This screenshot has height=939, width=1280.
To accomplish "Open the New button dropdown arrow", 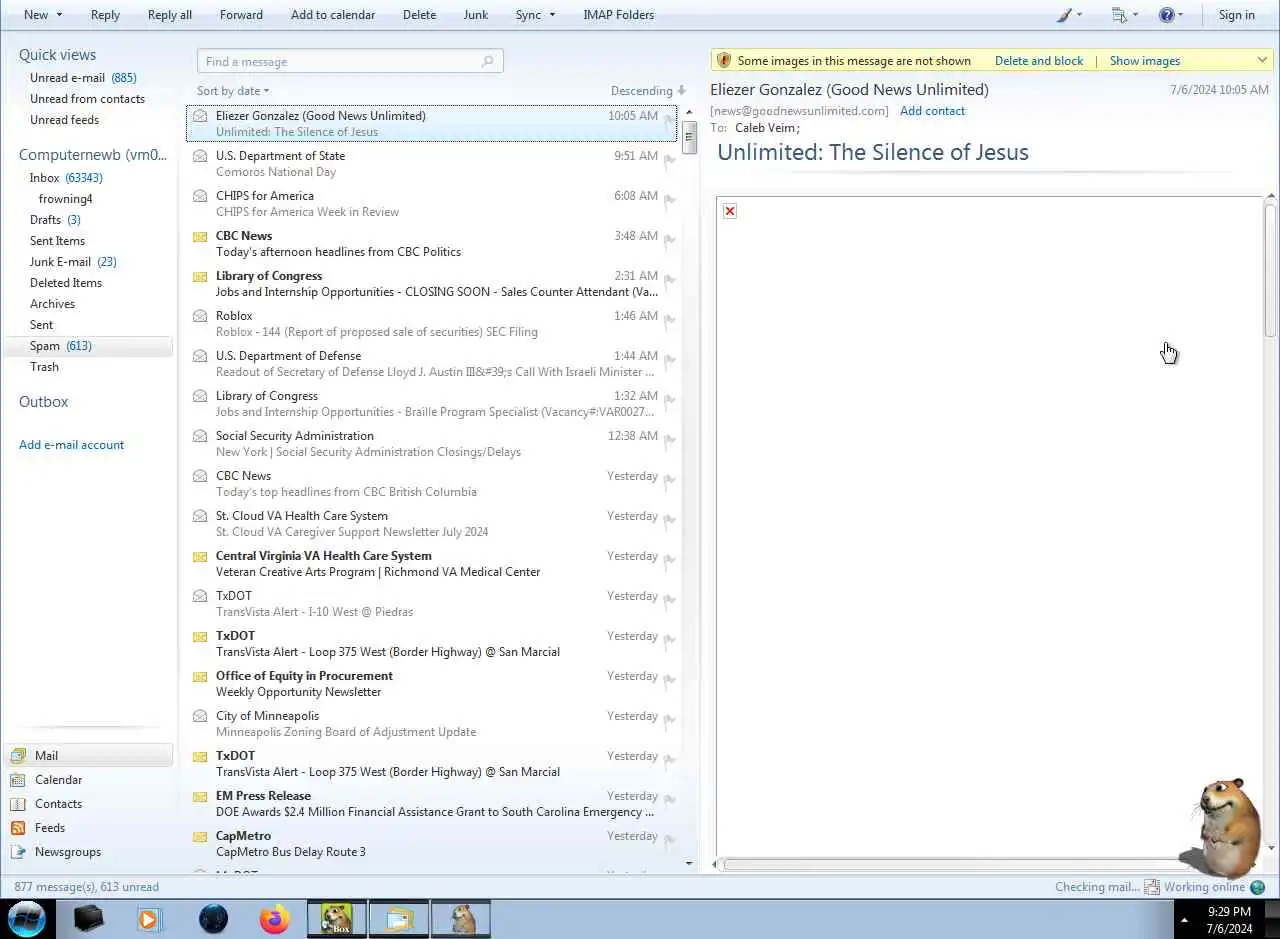I will coord(59,15).
